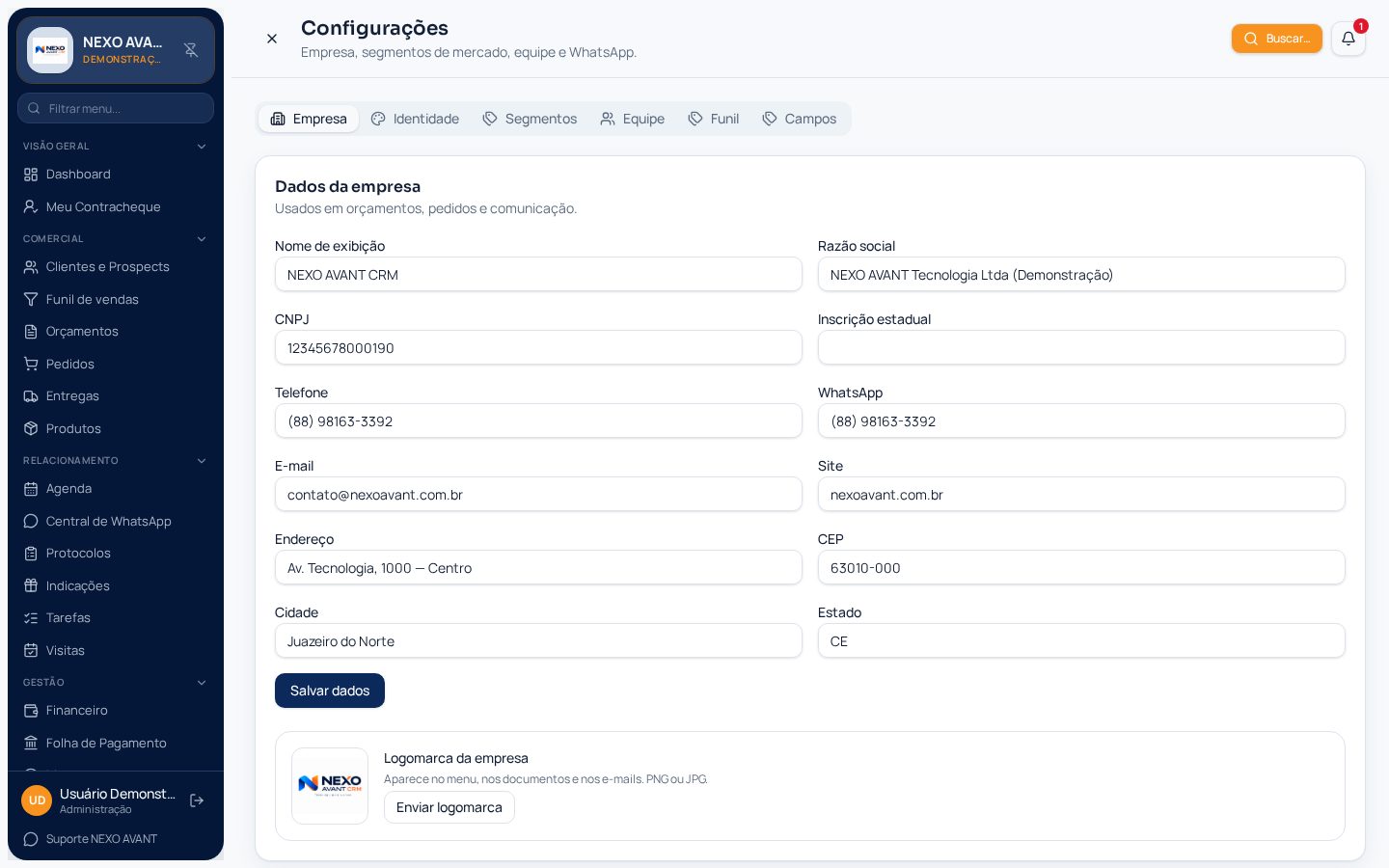The width and height of the screenshot is (1389, 868).
Task: Open Produtos in the sidebar
Action: [116, 429]
